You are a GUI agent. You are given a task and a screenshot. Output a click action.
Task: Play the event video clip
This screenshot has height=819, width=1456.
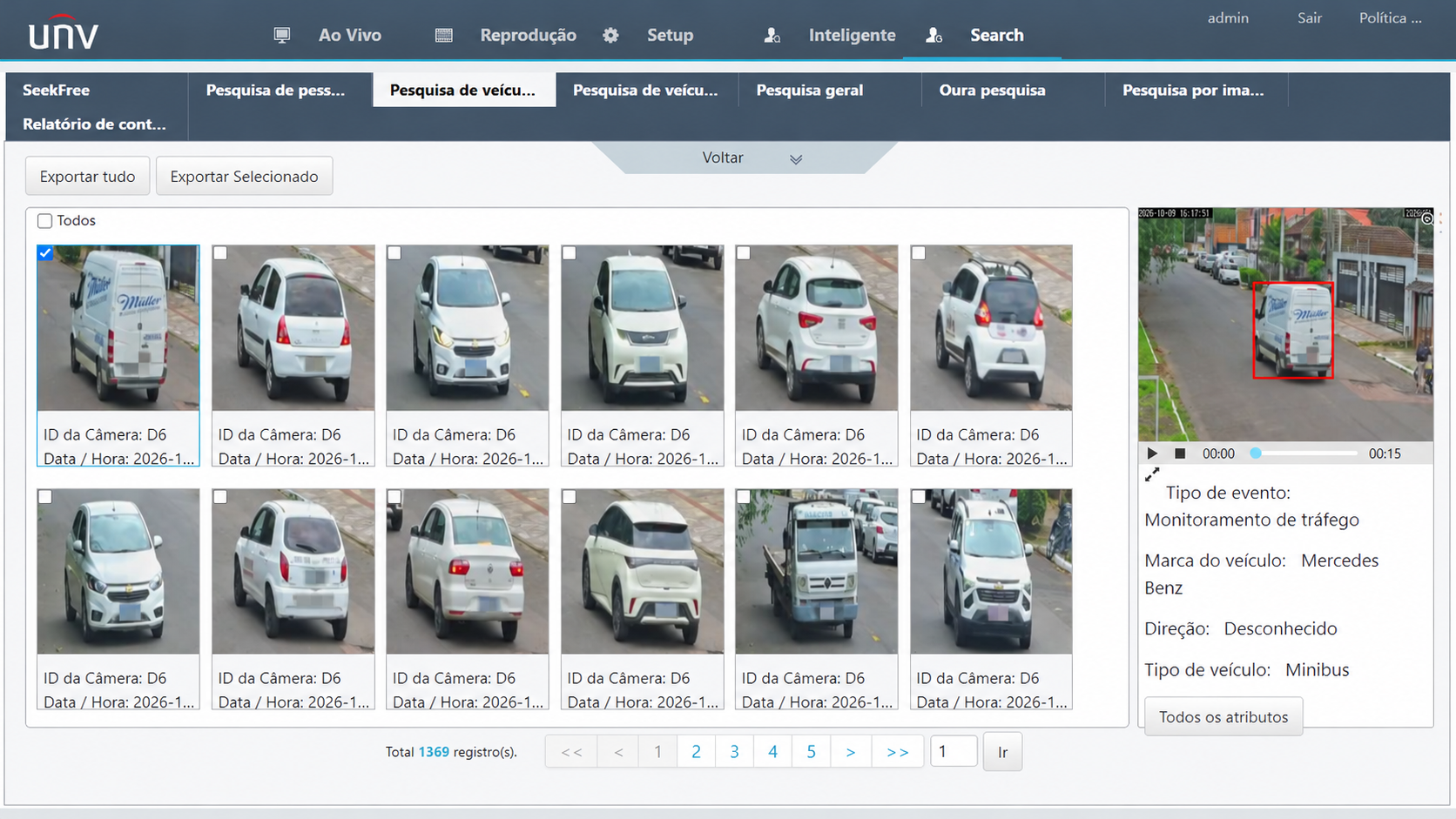pos(1152,453)
